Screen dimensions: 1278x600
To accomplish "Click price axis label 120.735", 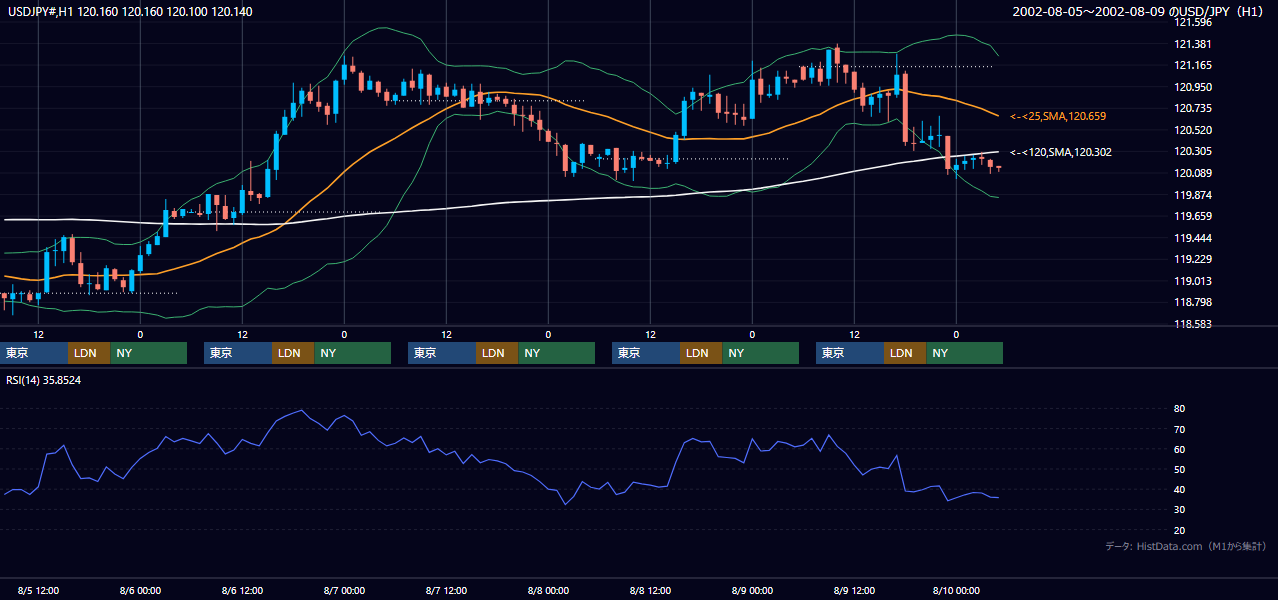I will pos(1194,108).
